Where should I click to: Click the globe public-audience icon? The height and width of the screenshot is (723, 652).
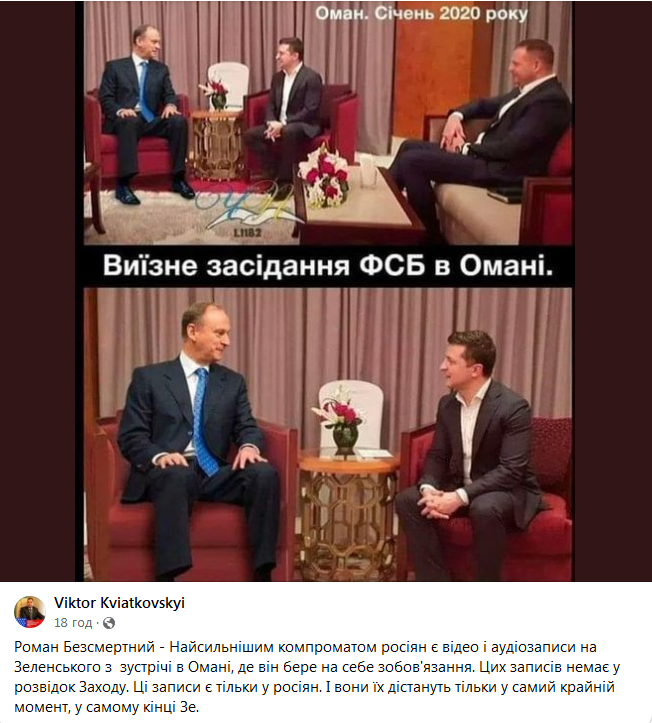[x=109, y=623]
